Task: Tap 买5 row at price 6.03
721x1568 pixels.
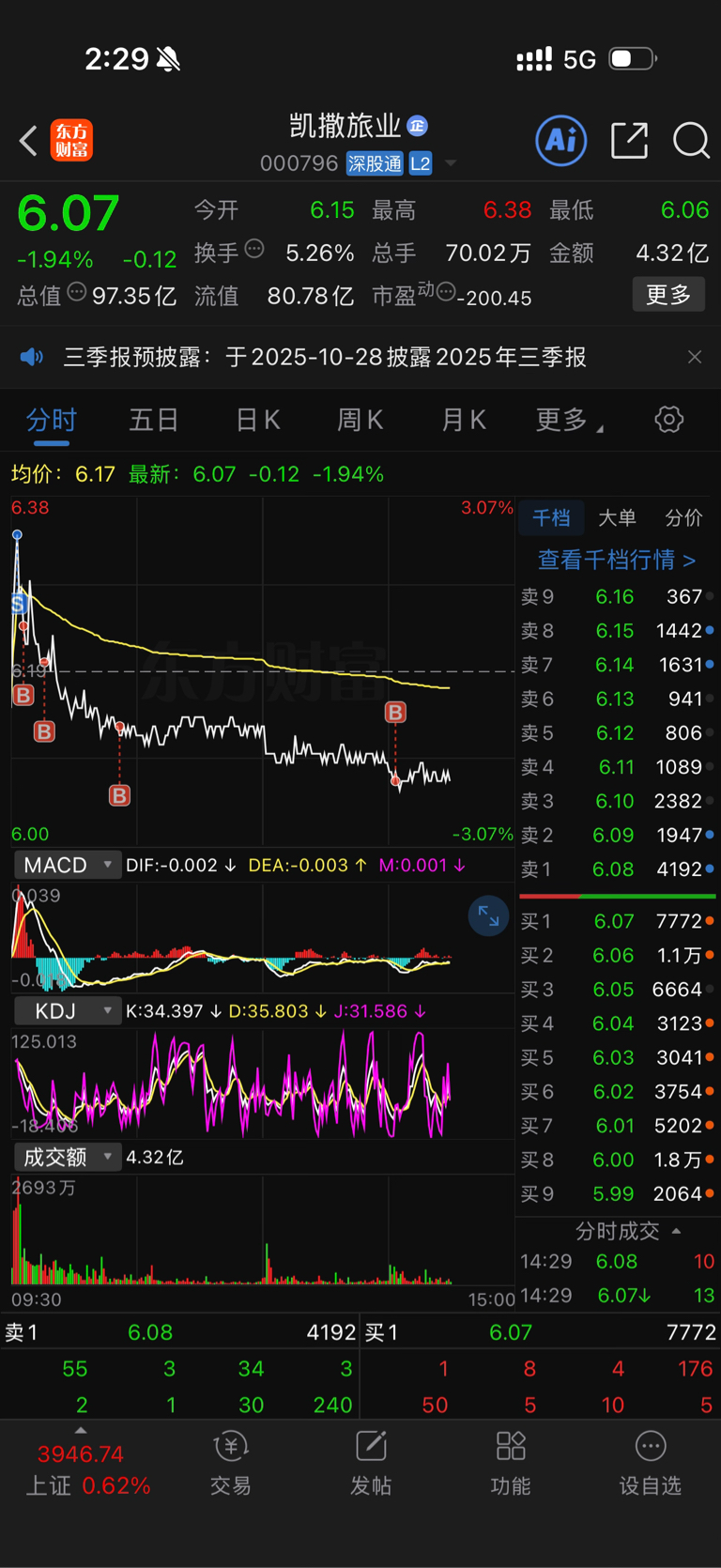Action: click(616, 1058)
